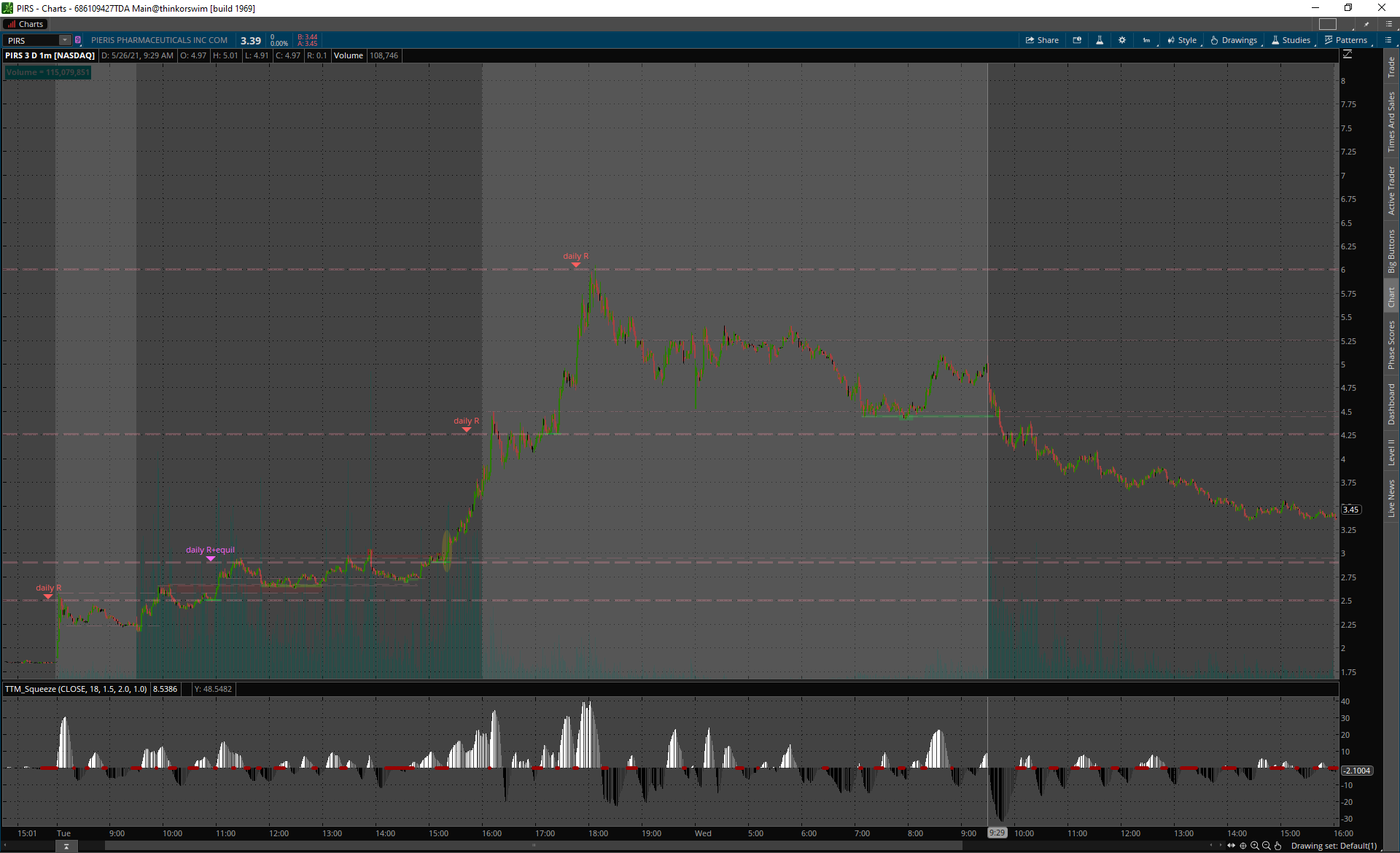Screen dimensions: 1400x853
Task: Click the 9:29 time marker label
Action: point(996,833)
